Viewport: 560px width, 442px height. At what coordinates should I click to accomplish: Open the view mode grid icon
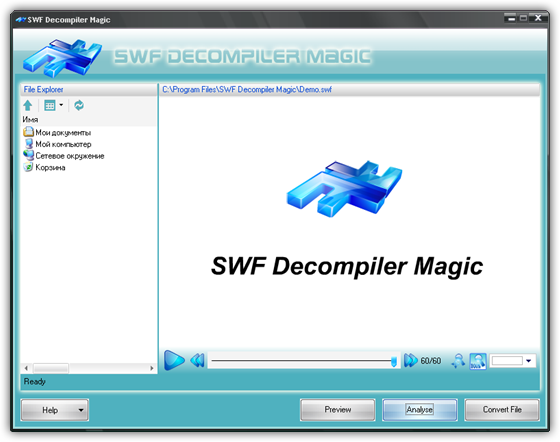pyautogui.click(x=50, y=105)
